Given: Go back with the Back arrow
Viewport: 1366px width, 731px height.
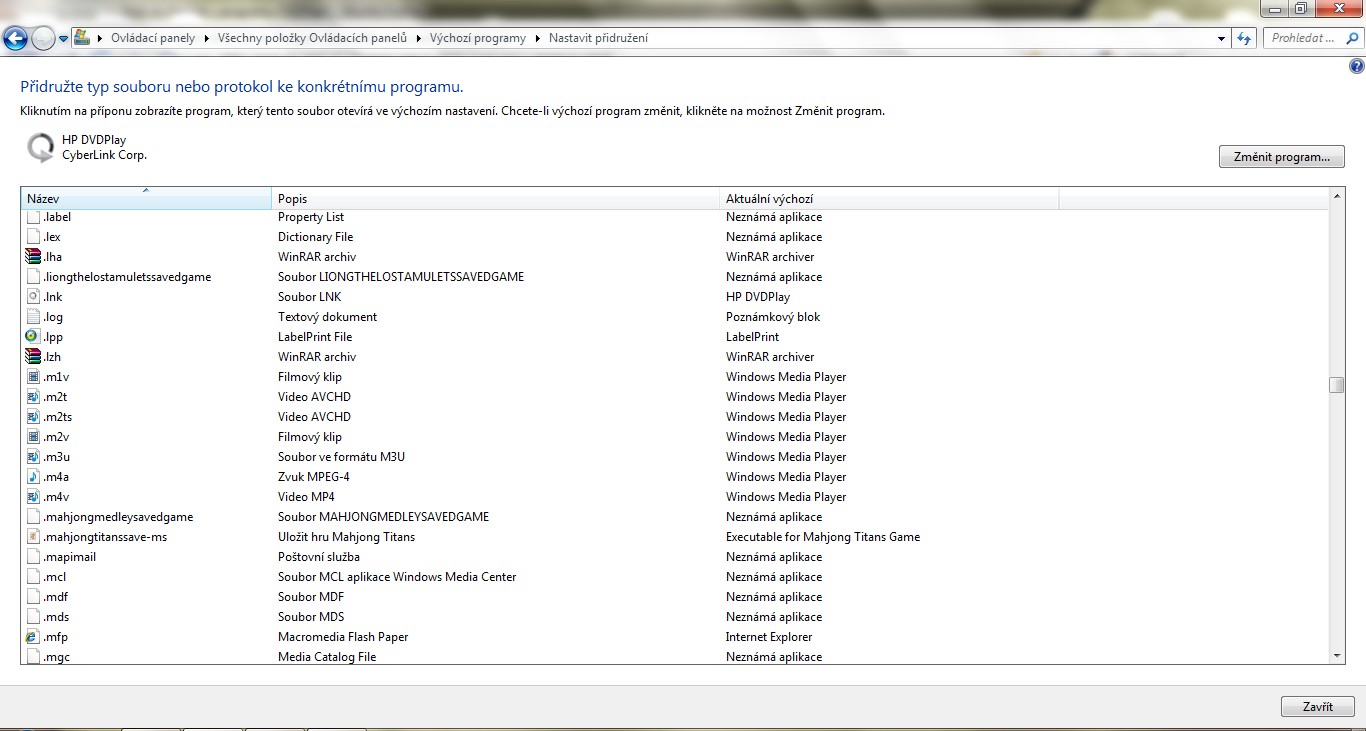Looking at the screenshot, I should (16, 38).
